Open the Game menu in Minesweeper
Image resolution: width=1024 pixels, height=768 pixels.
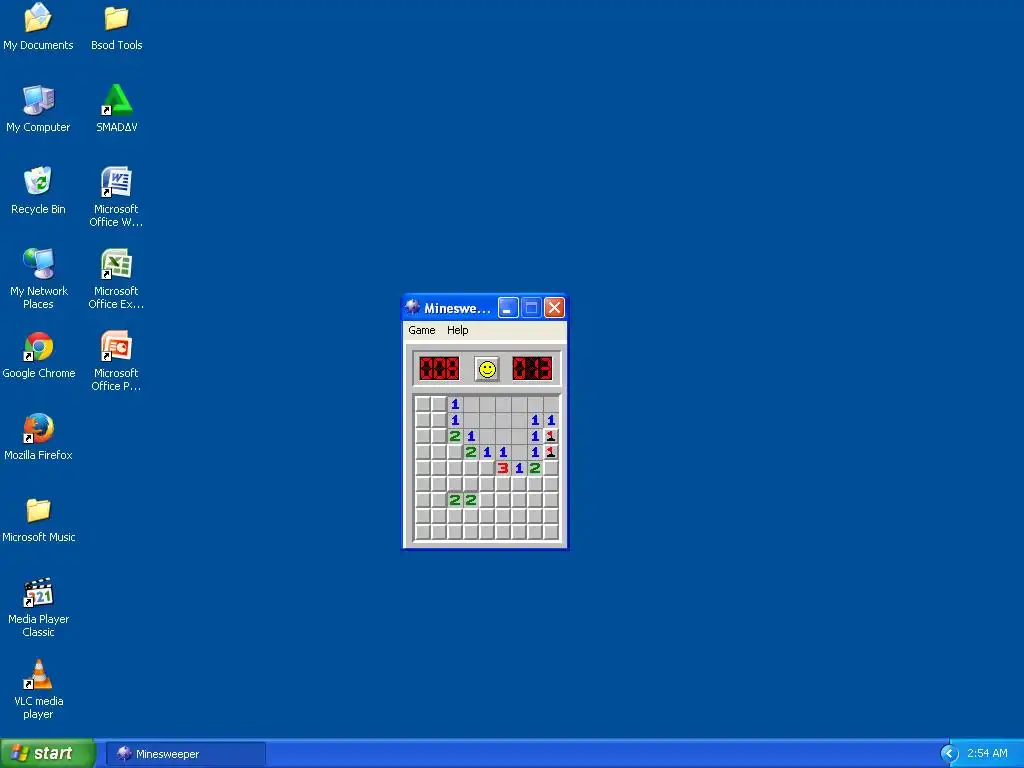coord(421,330)
